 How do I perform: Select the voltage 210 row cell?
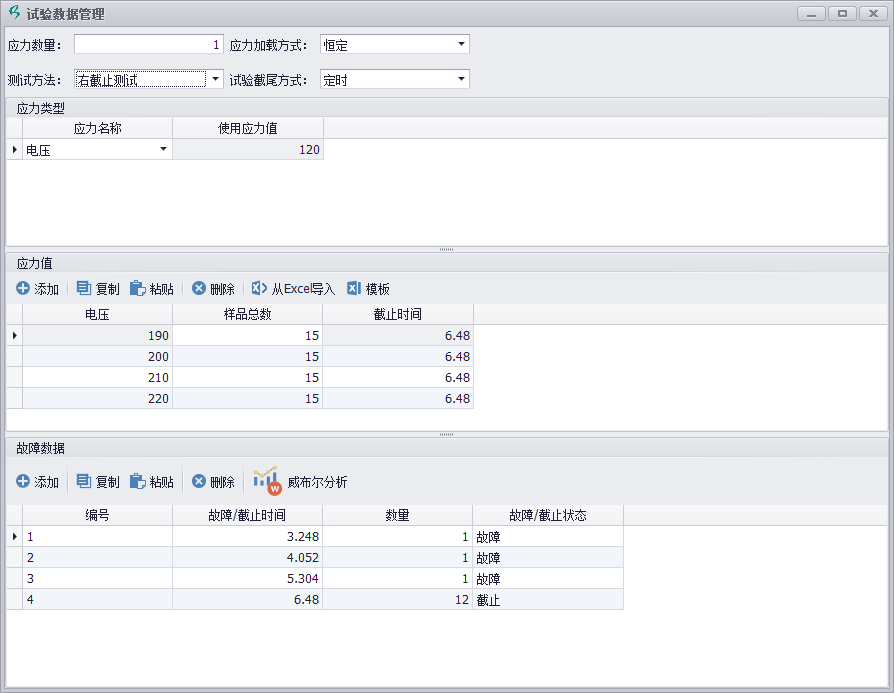(97, 378)
